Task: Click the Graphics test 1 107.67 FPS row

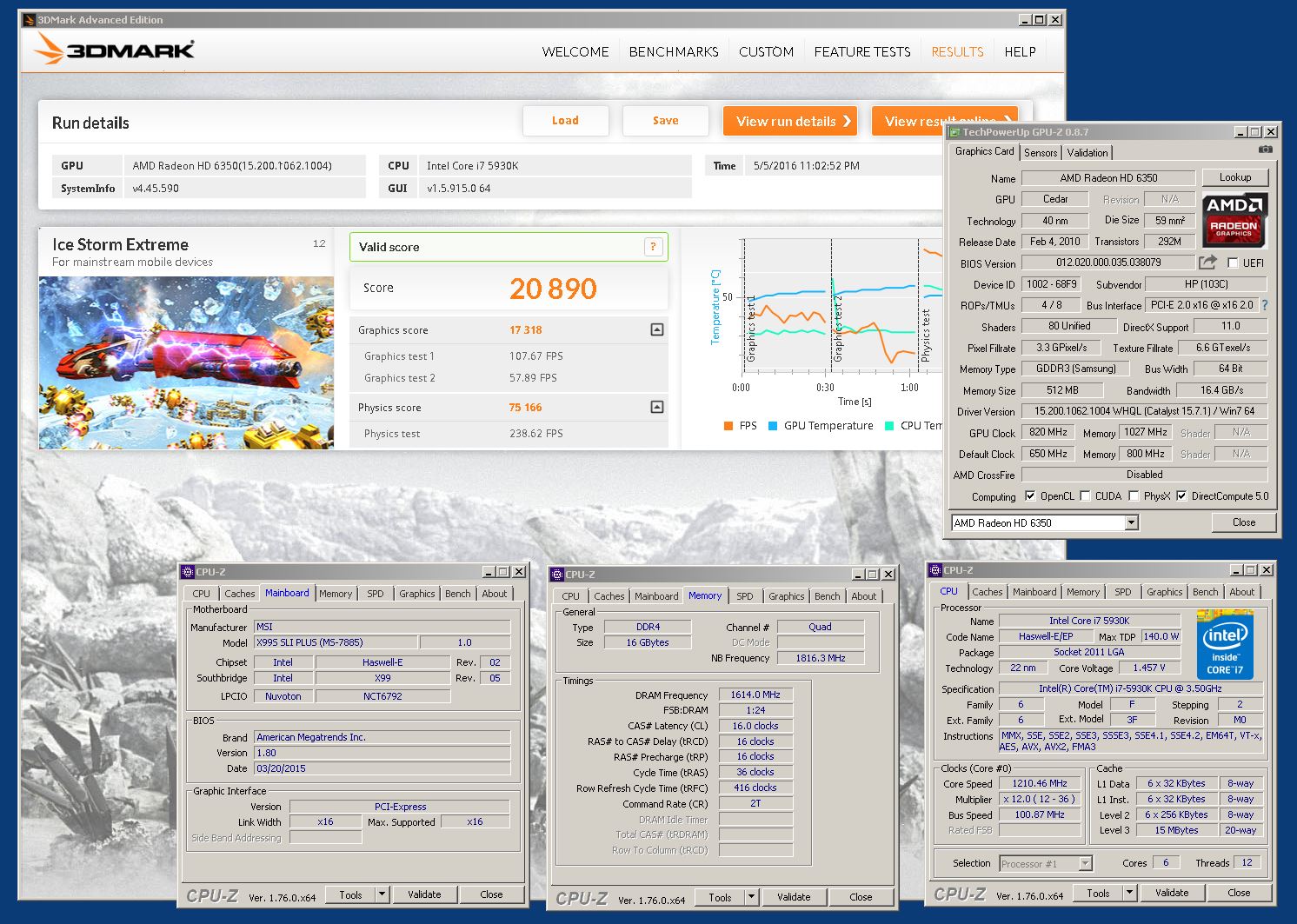Action: tap(509, 356)
